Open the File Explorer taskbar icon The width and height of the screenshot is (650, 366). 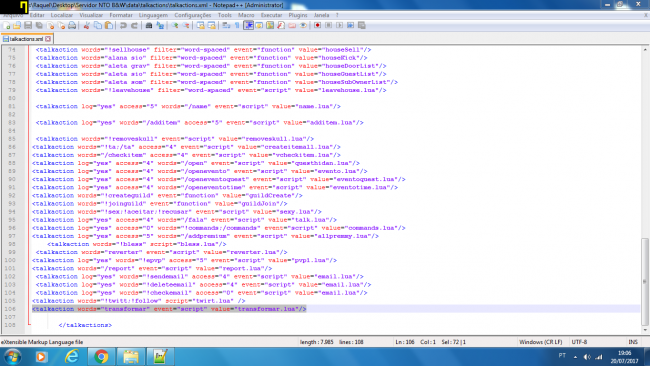pyautogui.click(x=131, y=356)
